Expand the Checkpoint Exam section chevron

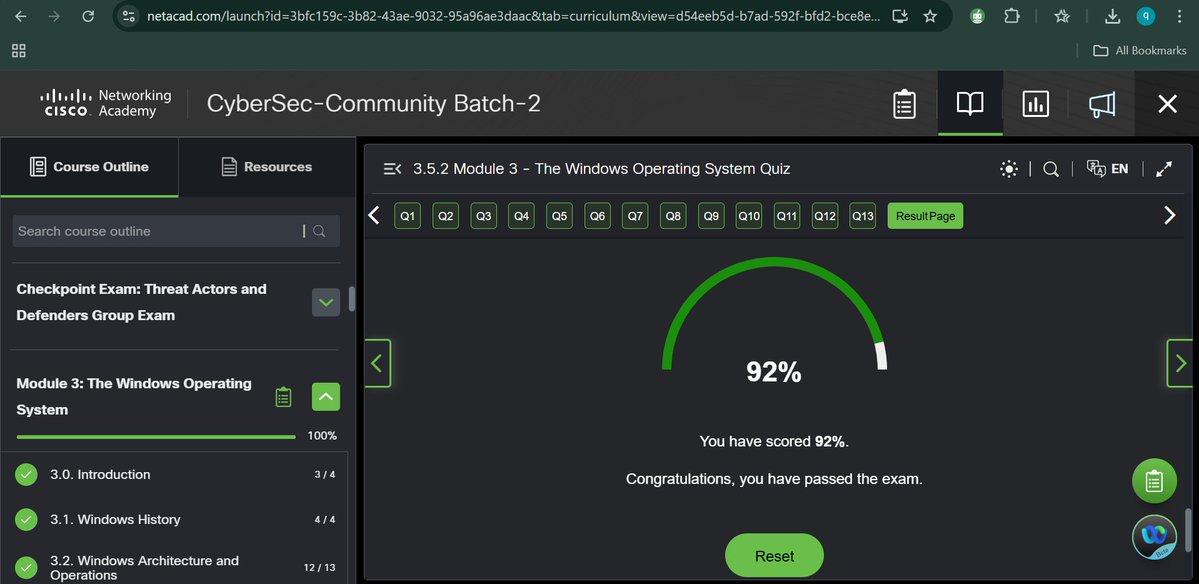325,302
